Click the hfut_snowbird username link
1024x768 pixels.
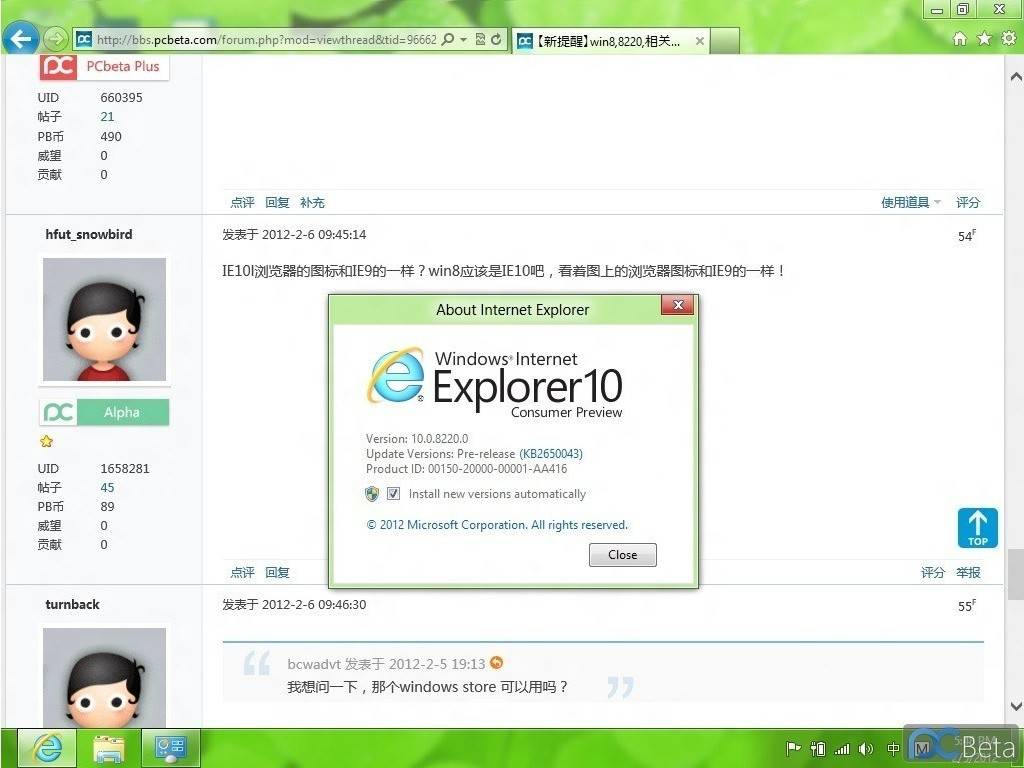89,234
